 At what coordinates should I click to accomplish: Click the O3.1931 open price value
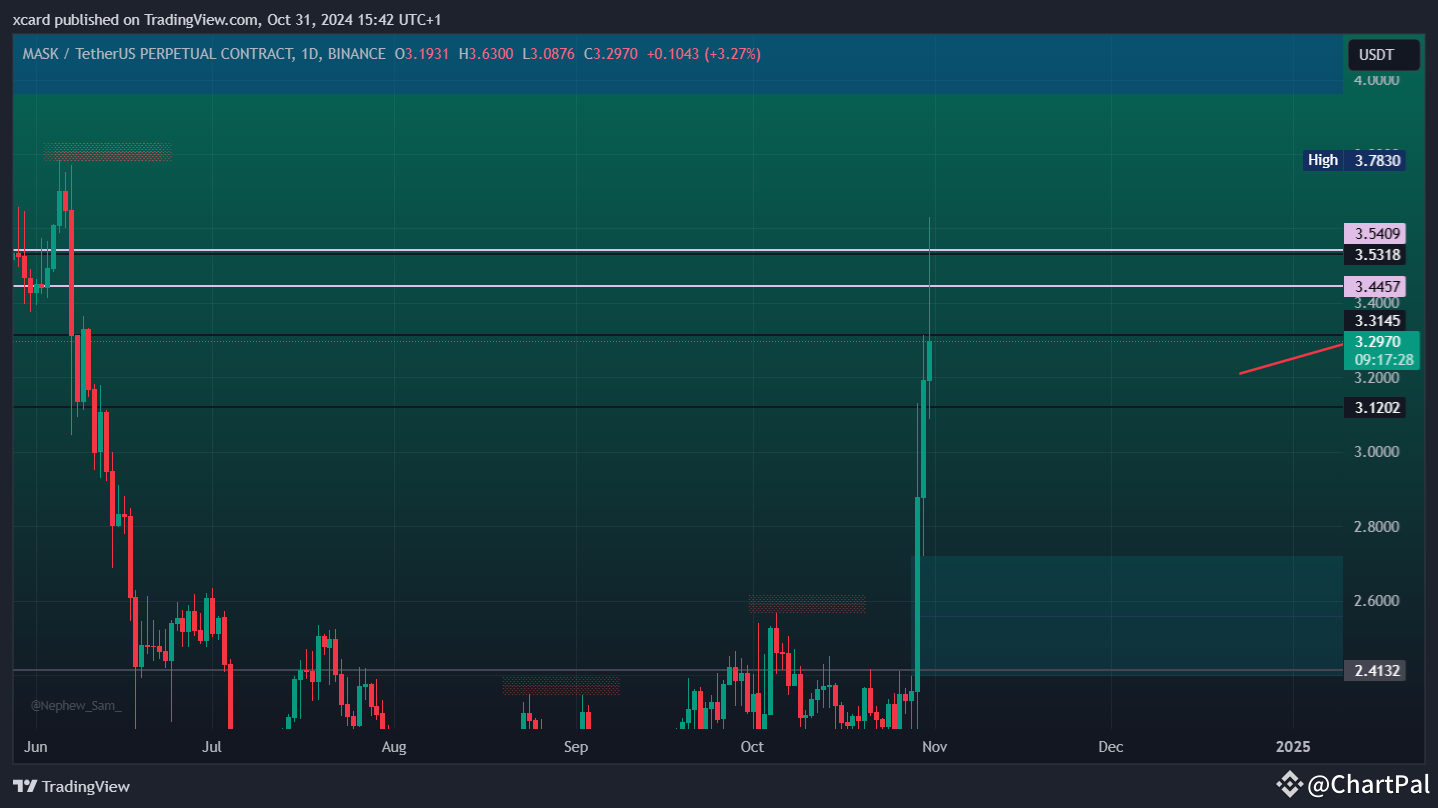pyautogui.click(x=420, y=54)
